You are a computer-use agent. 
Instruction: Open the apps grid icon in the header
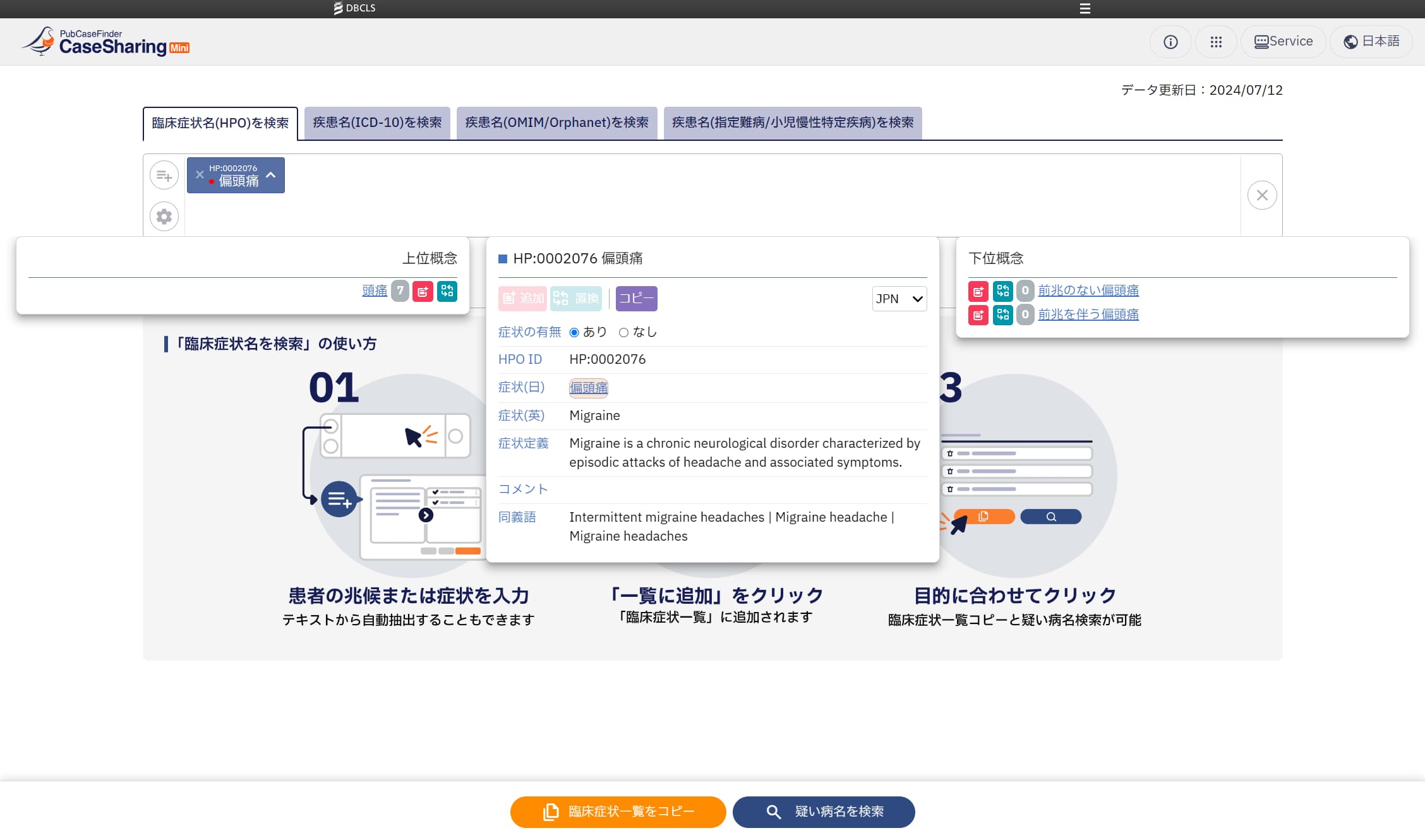click(1216, 42)
